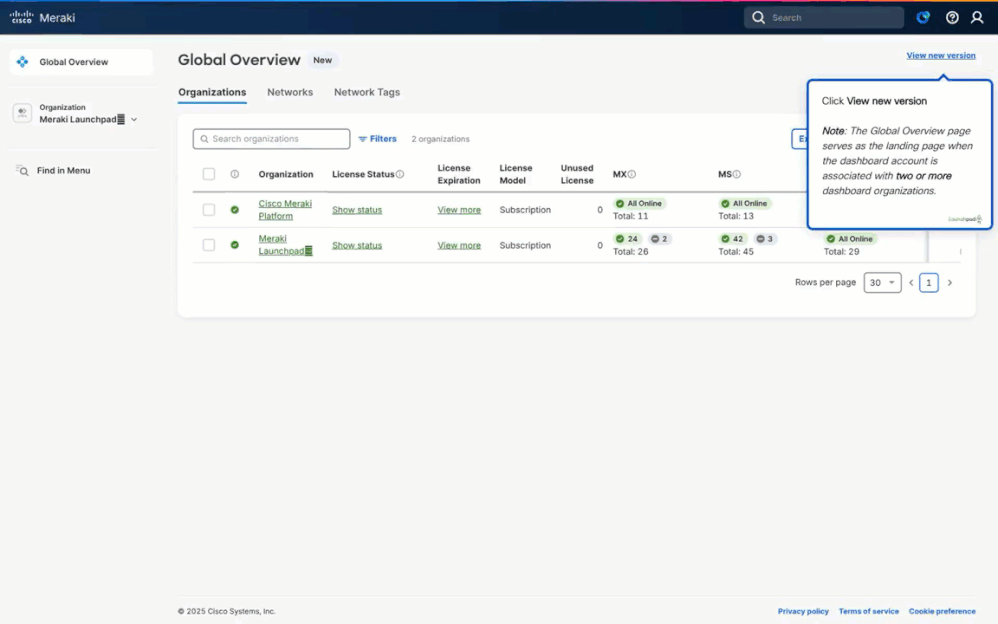Check the Meraki Launchpad row checkbox
This screenshot has height=624, width=998.
click(x=209, y=244)
